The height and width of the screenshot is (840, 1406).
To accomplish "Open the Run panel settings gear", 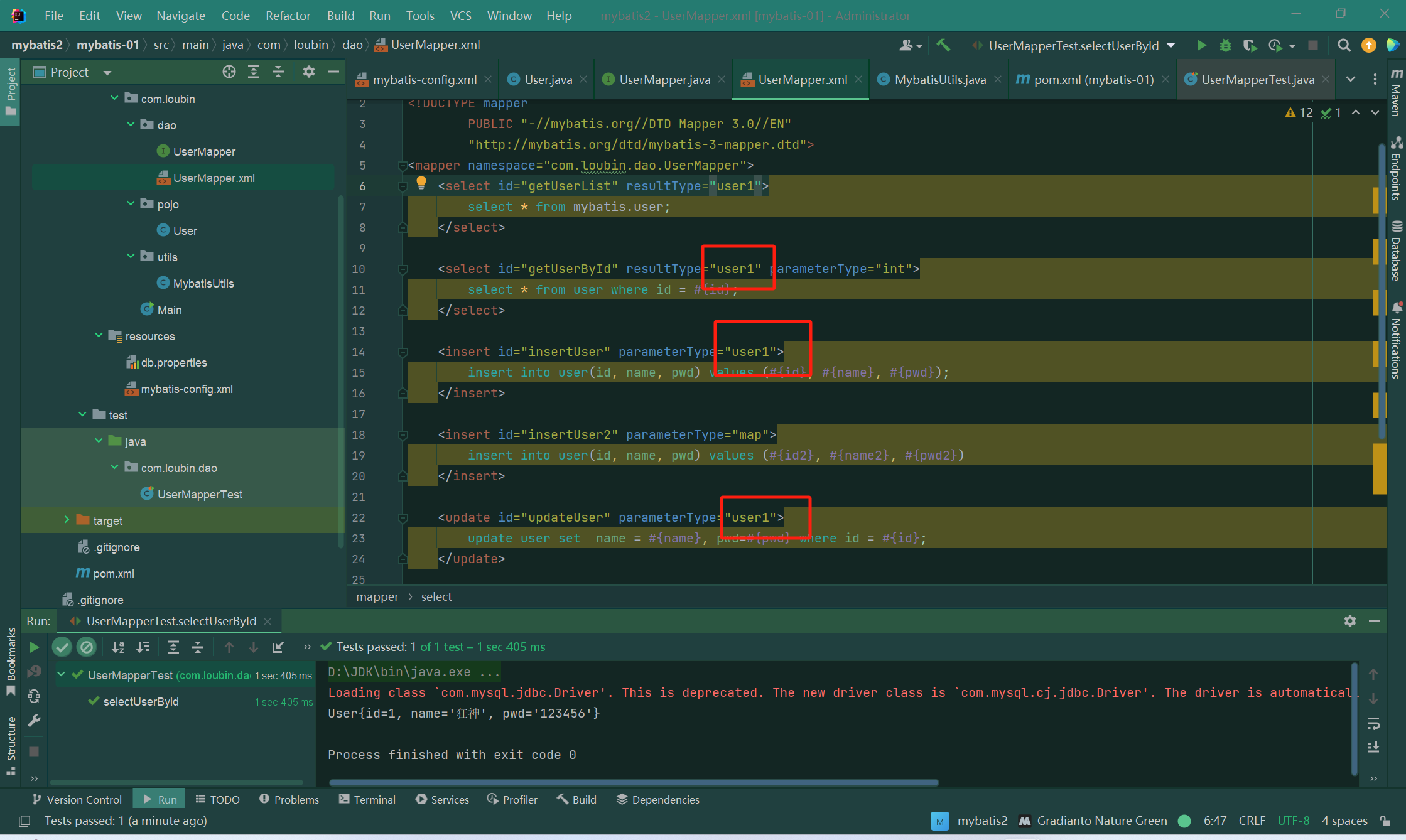I will point(1350,621).
